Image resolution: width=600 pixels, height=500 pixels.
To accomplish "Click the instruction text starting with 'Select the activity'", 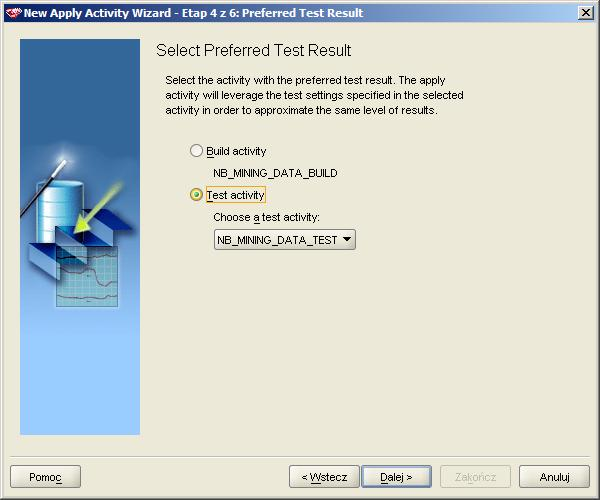I will [x=314, y=95].
